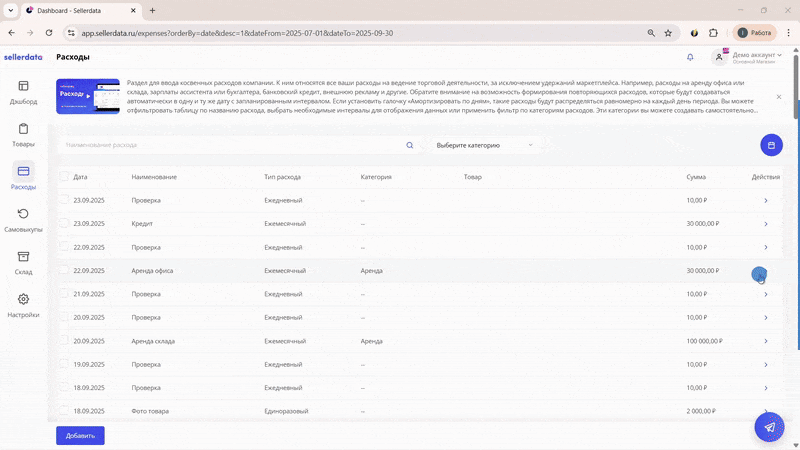Click the Расходы sidebar item
This screenshot has width=800, height=450.
[23, 178]
